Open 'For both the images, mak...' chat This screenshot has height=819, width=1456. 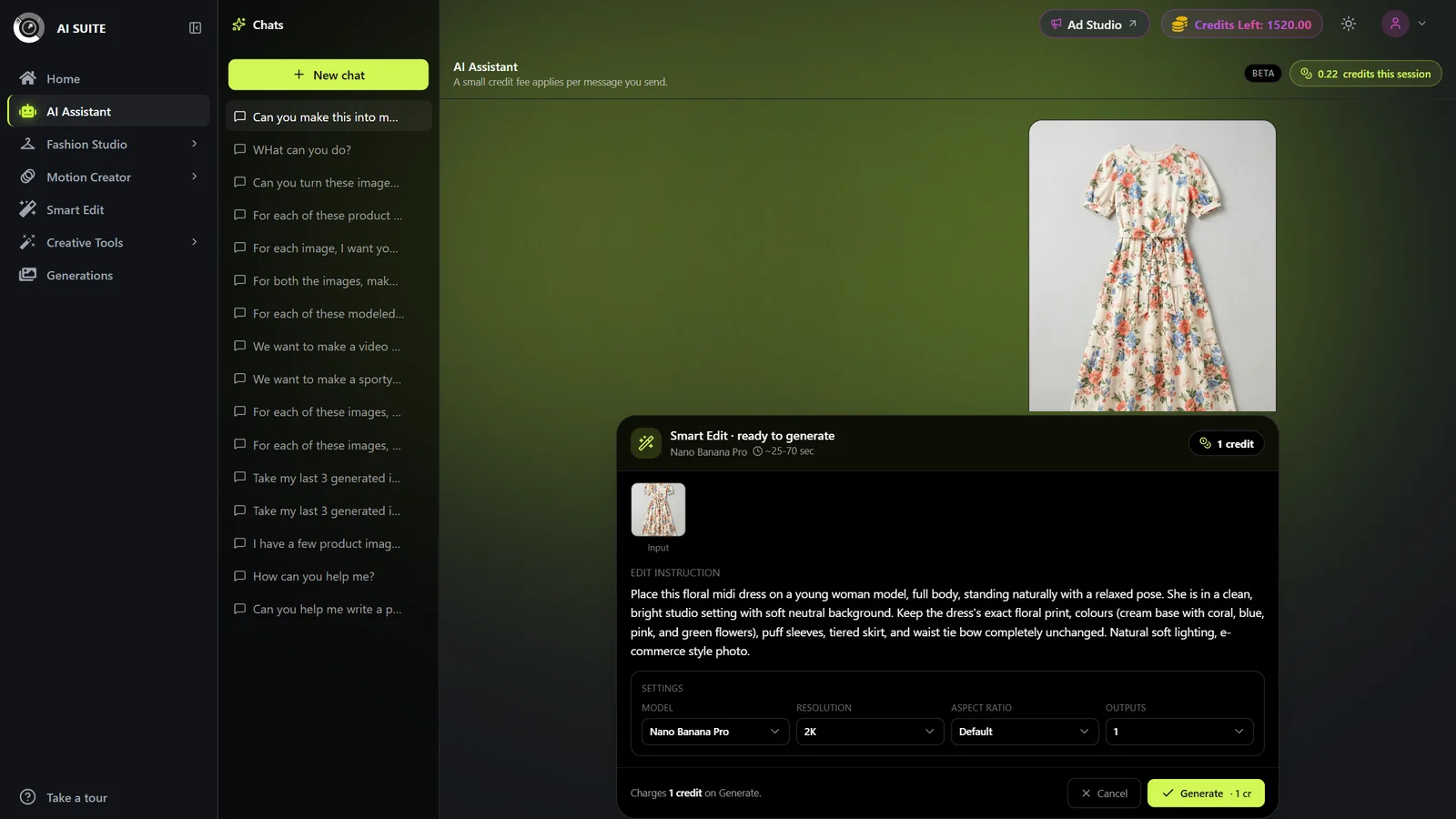(x=329, y=281)
